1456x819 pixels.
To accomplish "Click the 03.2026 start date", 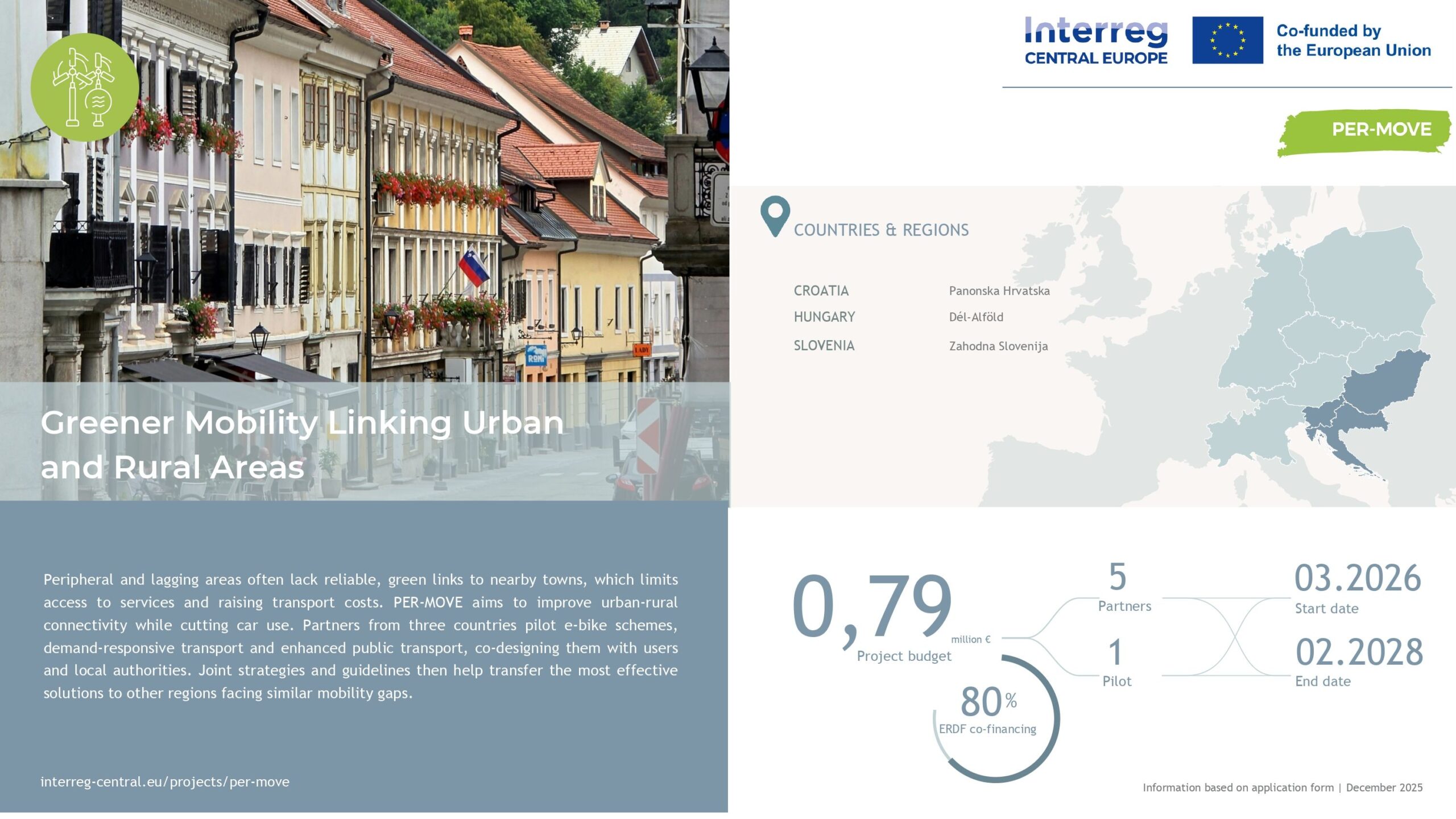I will (1358, 578).
